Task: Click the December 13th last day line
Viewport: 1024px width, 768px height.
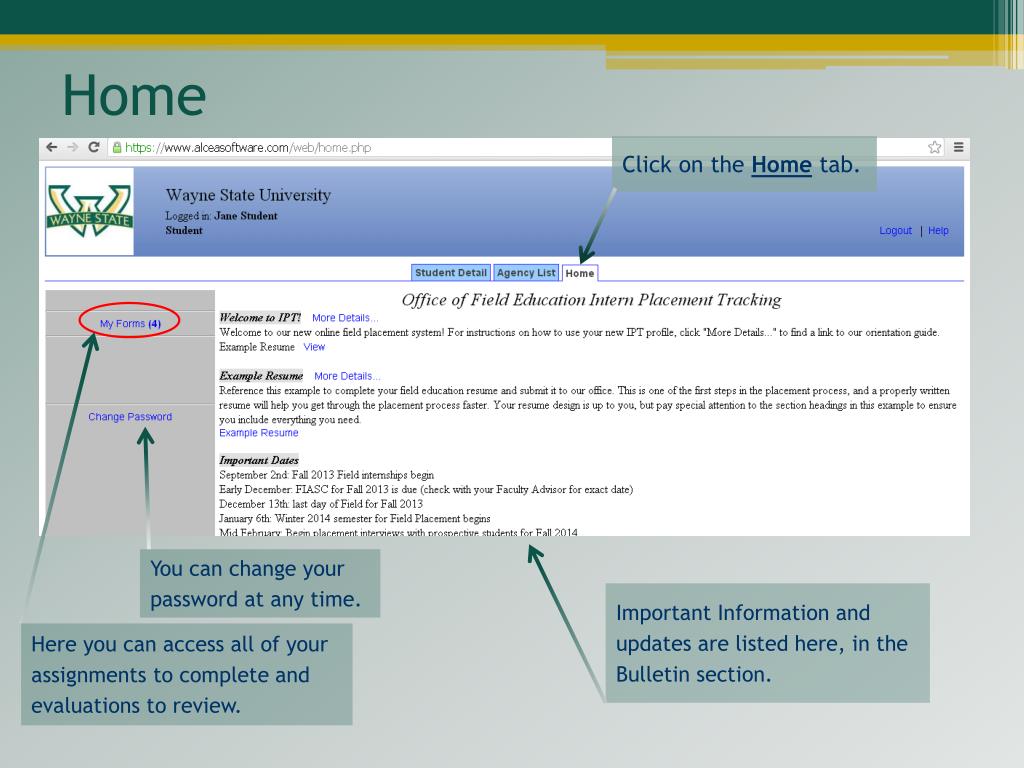Action: point(321,504)
